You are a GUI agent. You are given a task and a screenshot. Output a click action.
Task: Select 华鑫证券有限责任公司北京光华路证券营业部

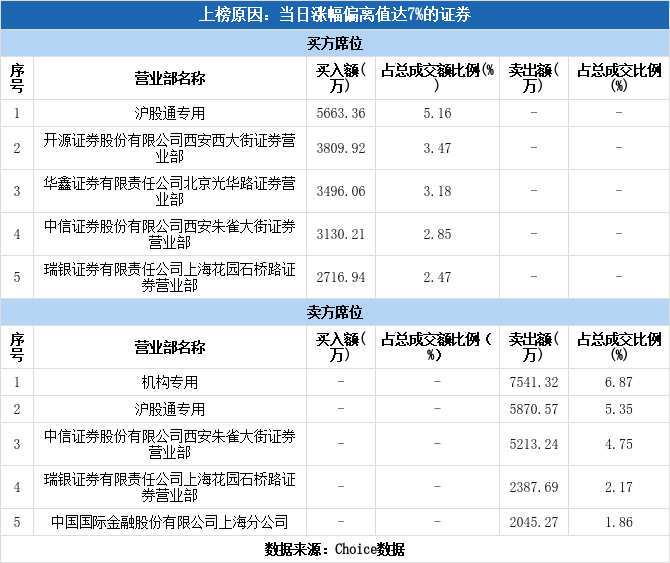(x=170, y=191)
